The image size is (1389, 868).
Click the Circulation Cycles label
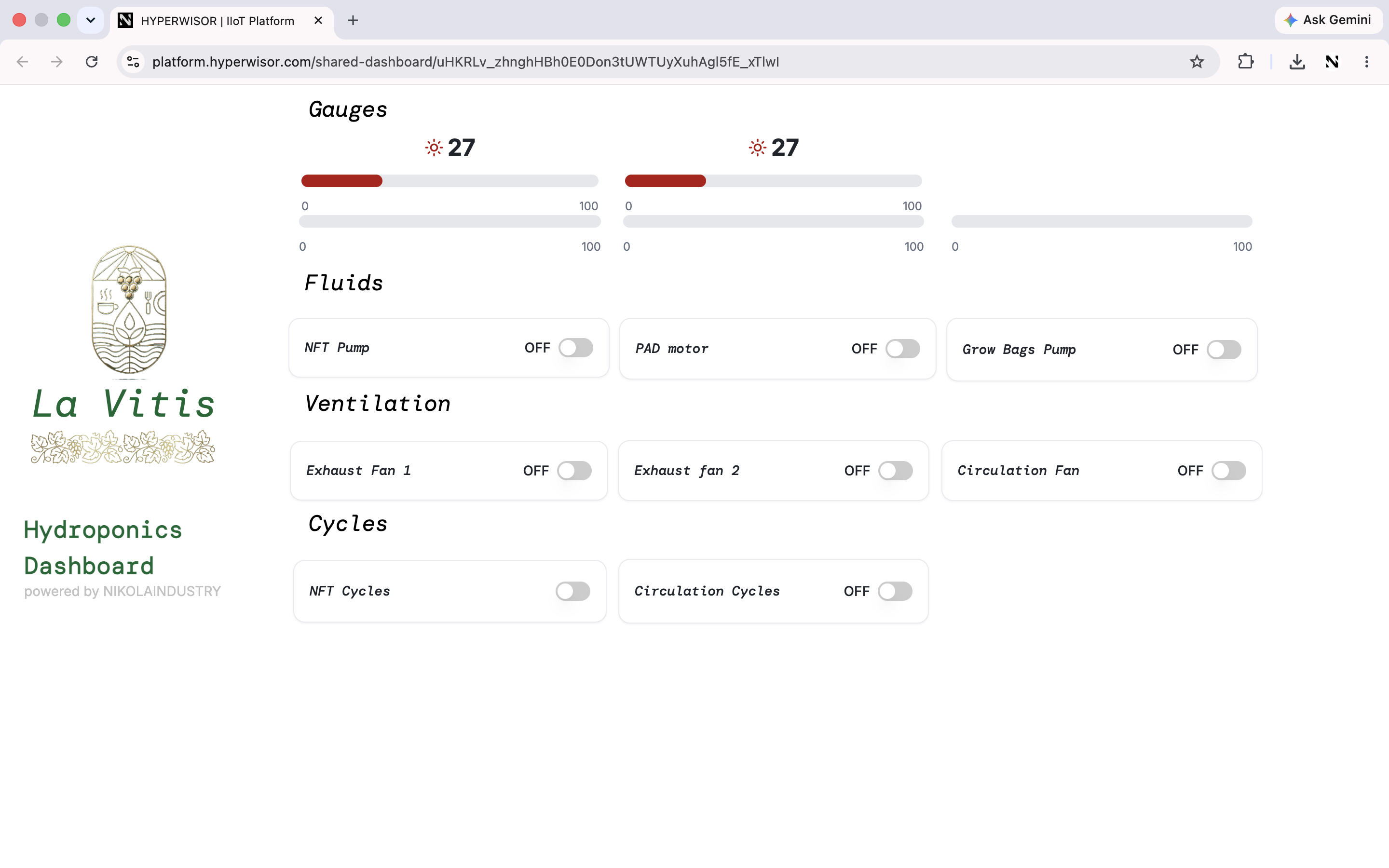click(707, 591)
